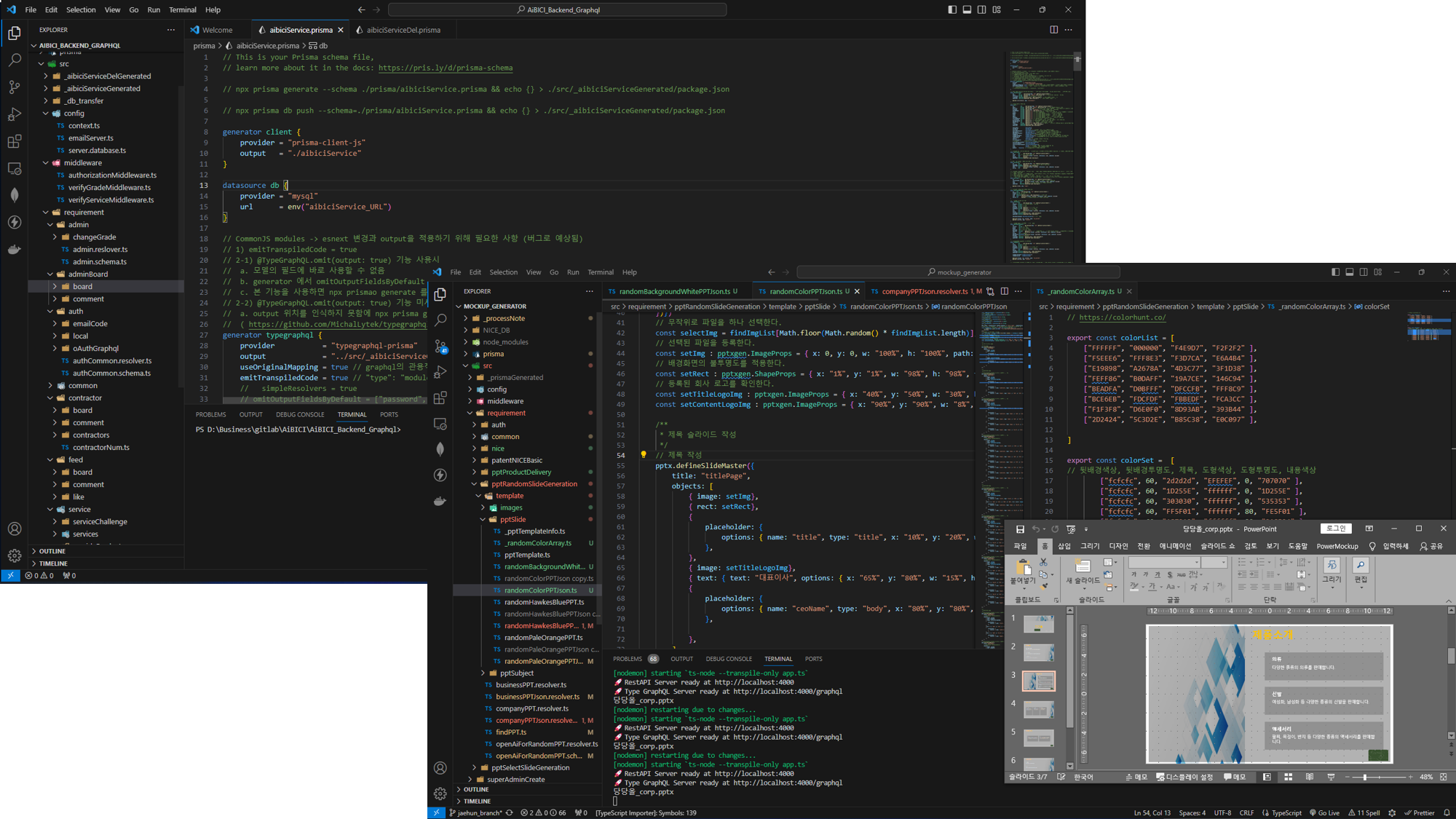Image resolution: width=1456 pixels, height=819 pixels.
Task: Open Search icon in mockup_generator activity bar
Action: 440,320
